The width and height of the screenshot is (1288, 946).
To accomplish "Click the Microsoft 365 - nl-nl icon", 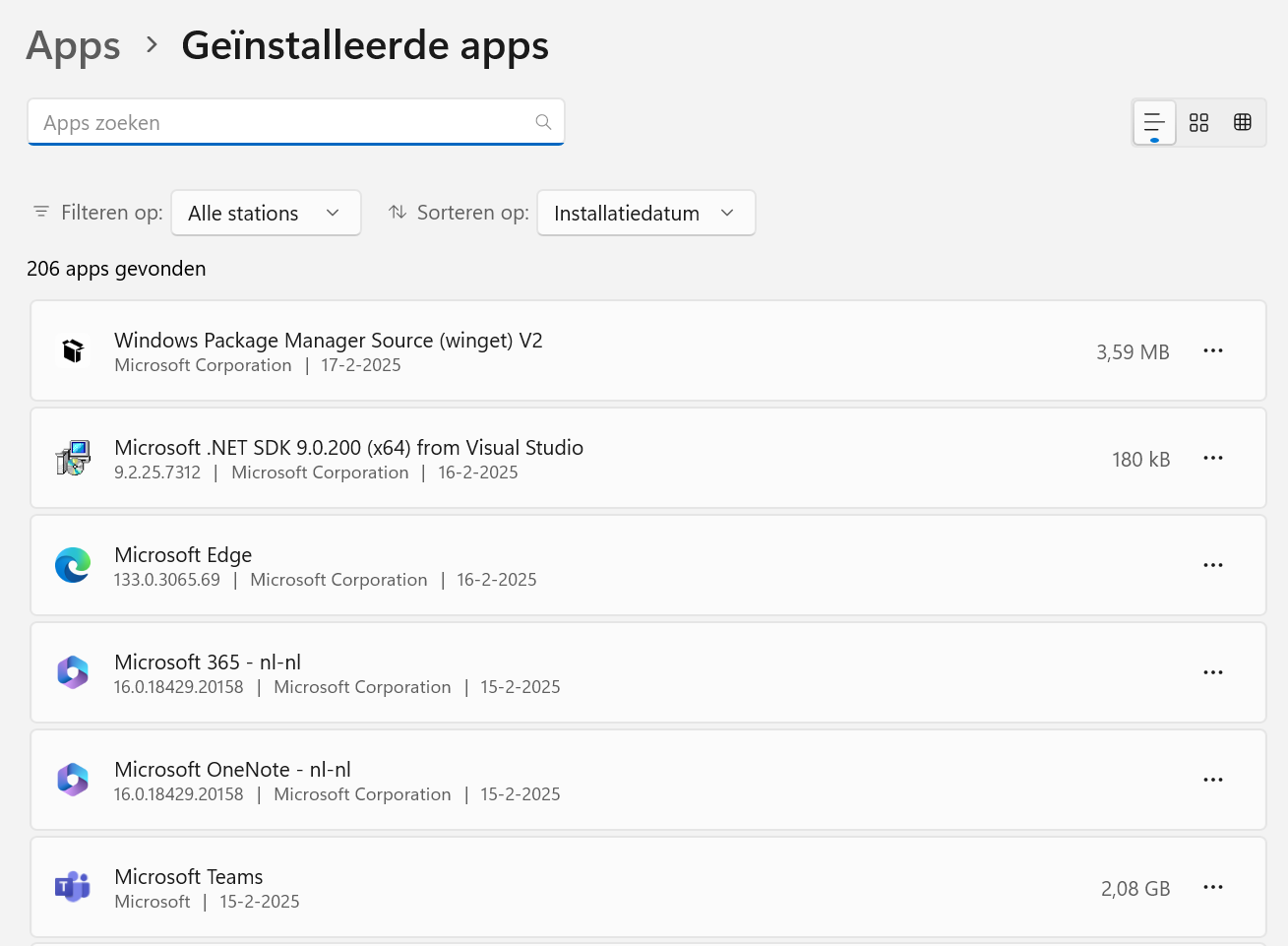I will (x=73, y=672).
